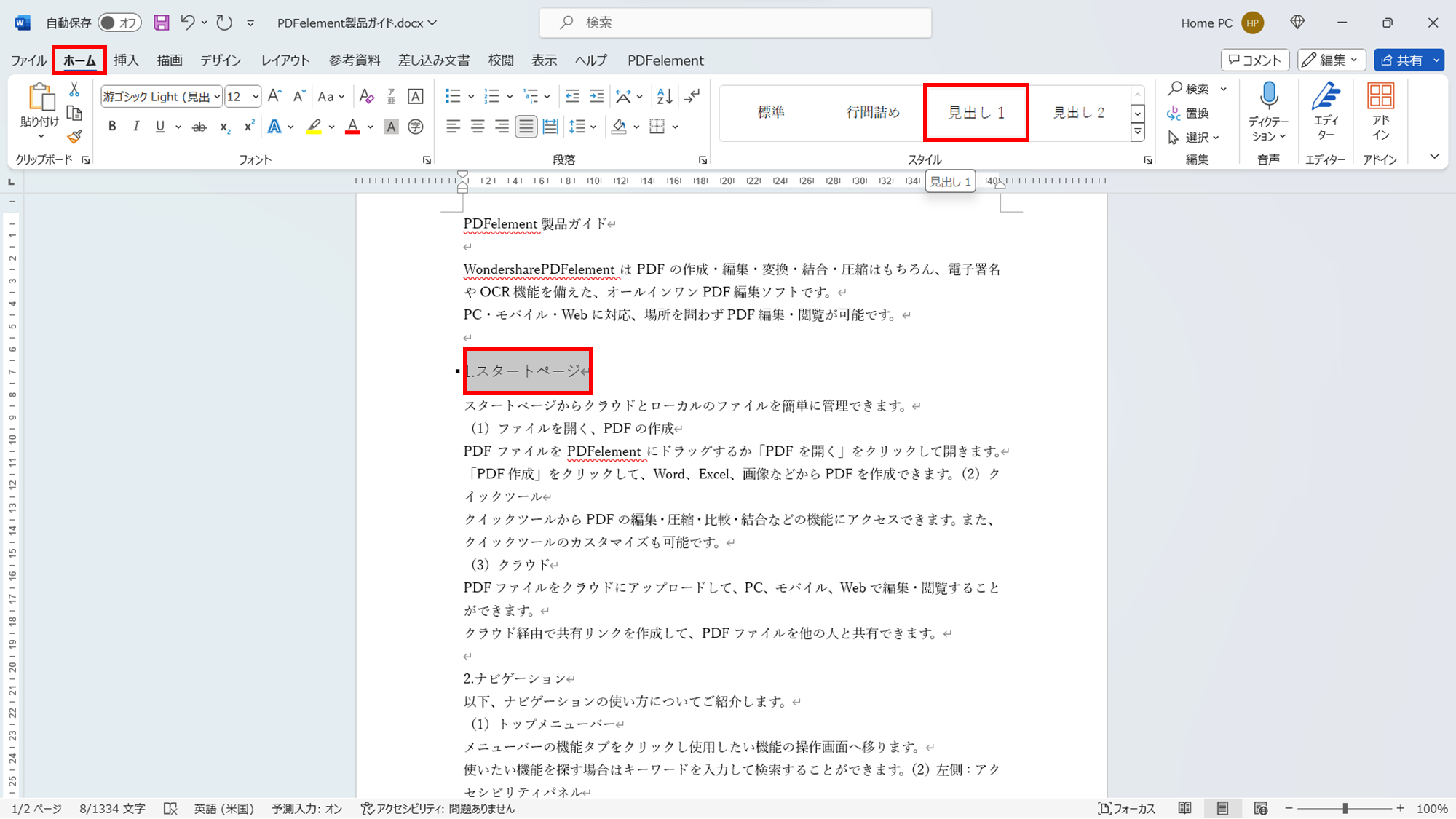1456x819 pixels.
Task: Open the File tab
Action: [28, 60]
